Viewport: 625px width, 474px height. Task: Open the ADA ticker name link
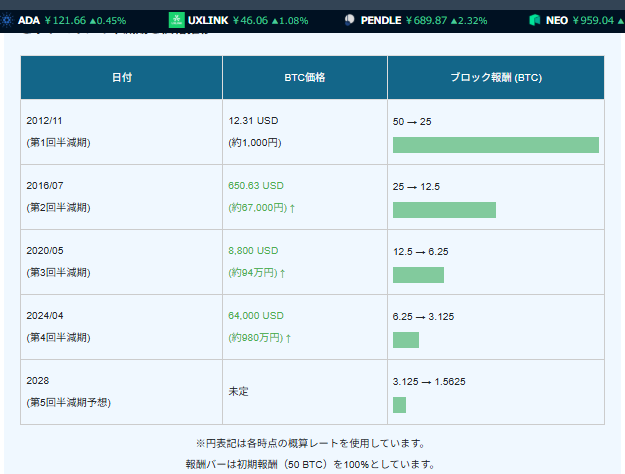(29, 20)
